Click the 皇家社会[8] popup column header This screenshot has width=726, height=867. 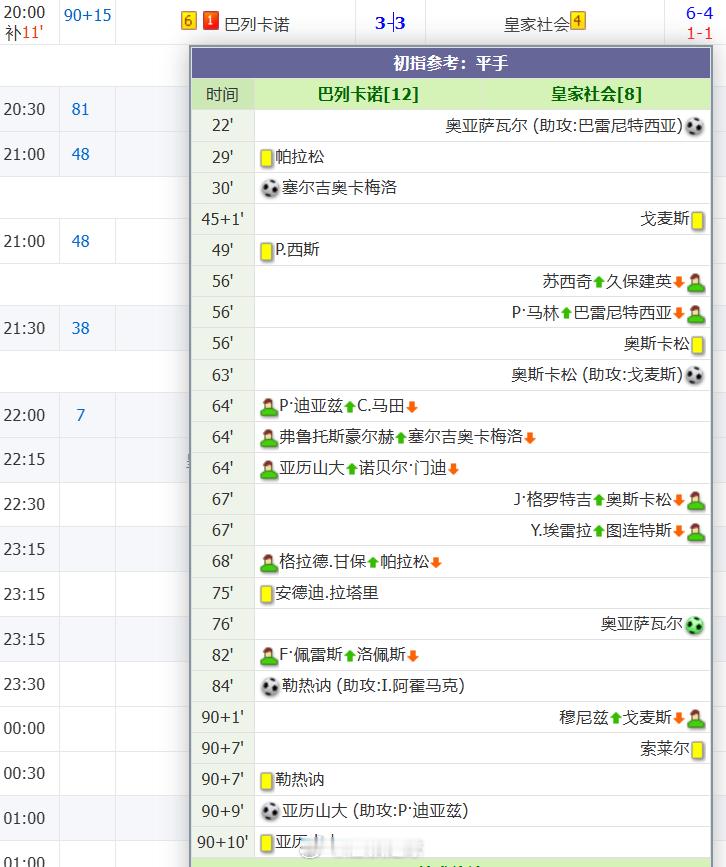(596, 94)
